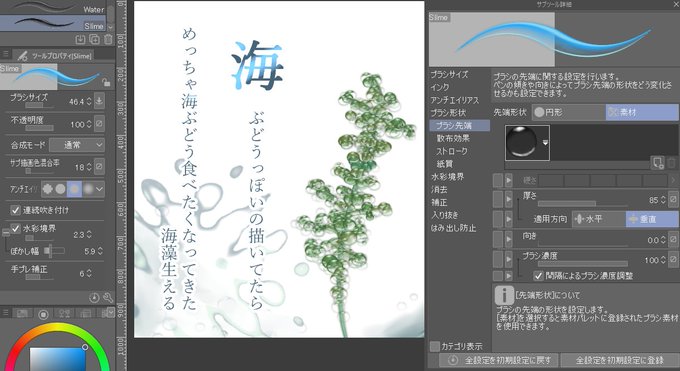The width and height of the screenshot is (680, 371).
Task: Click the delete sub tool trash icon
Action: tap(108, 39)
